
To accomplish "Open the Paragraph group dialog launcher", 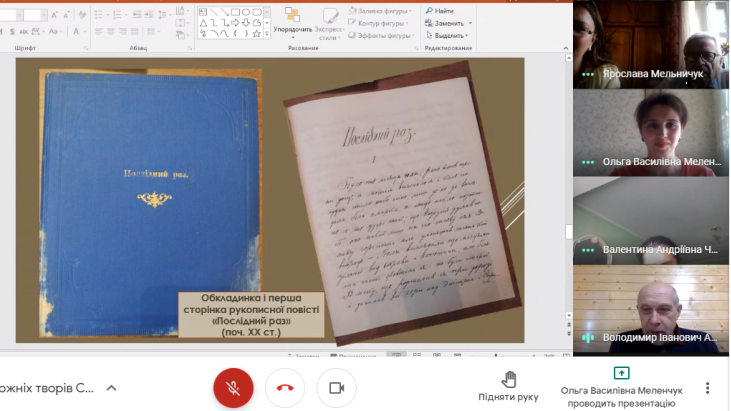I will tap(190, 48).
